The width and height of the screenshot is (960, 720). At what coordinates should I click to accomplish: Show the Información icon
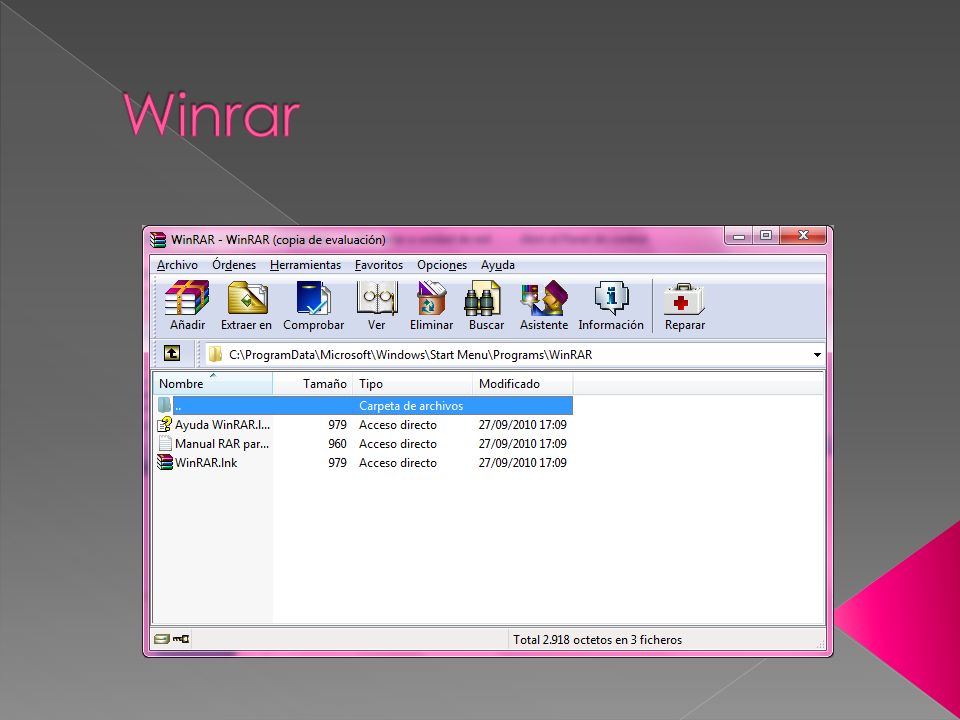click(x=611, y=298)
